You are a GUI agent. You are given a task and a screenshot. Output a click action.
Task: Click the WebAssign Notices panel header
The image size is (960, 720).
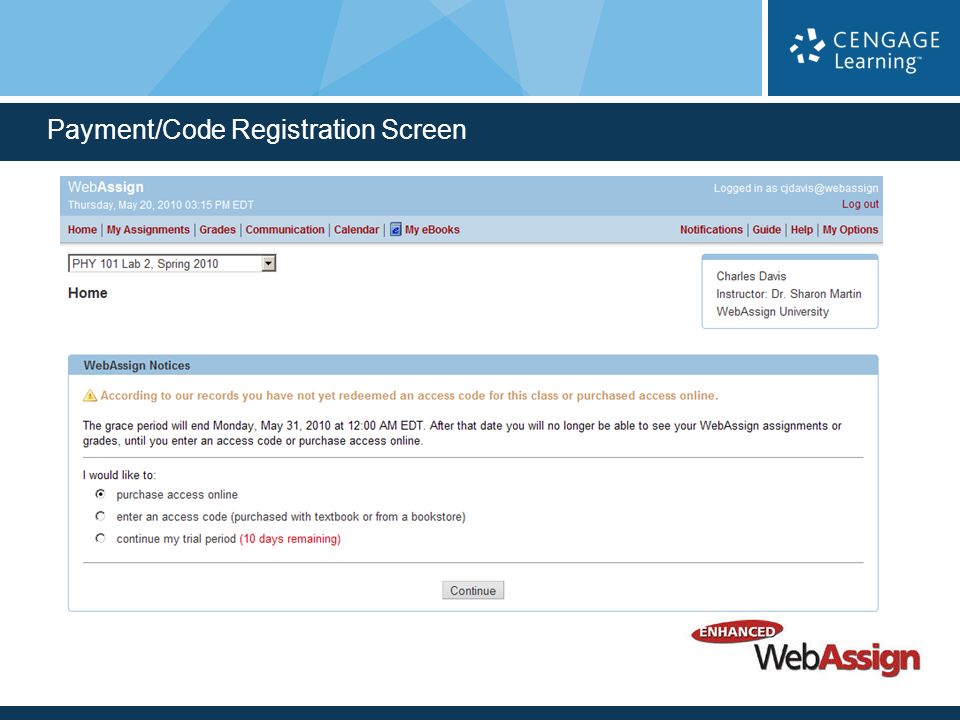pyautogui.click(x=473, y=366)
